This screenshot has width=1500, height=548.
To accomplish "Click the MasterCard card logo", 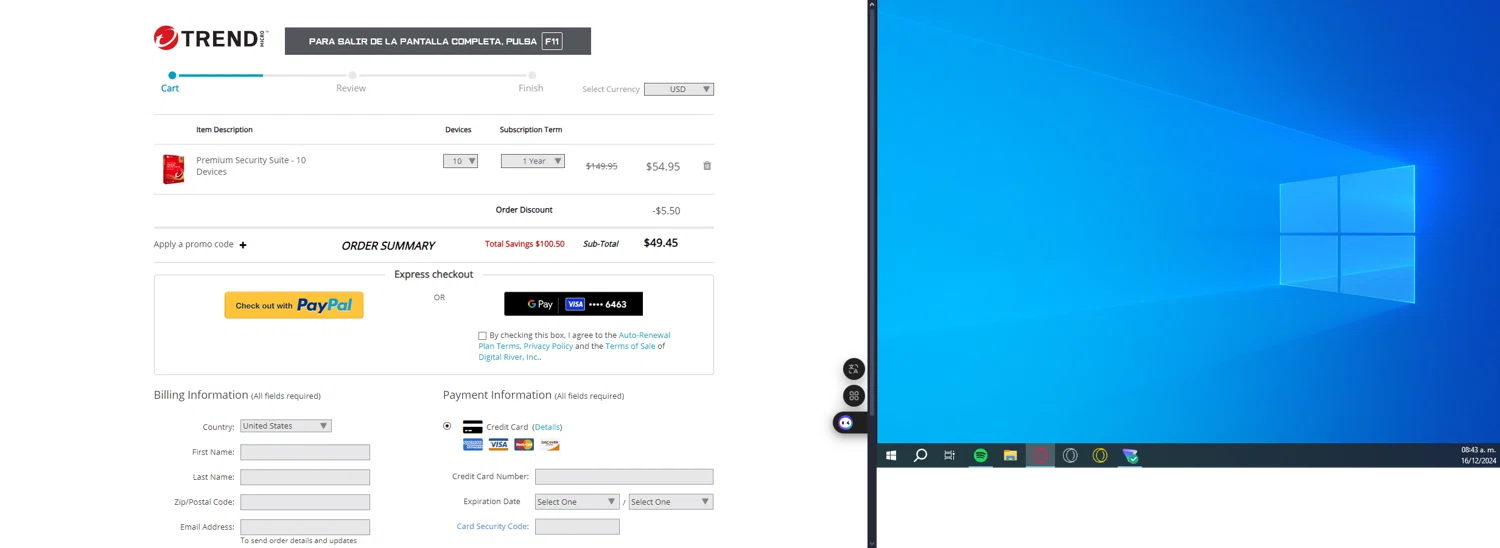I will point(524,444).
